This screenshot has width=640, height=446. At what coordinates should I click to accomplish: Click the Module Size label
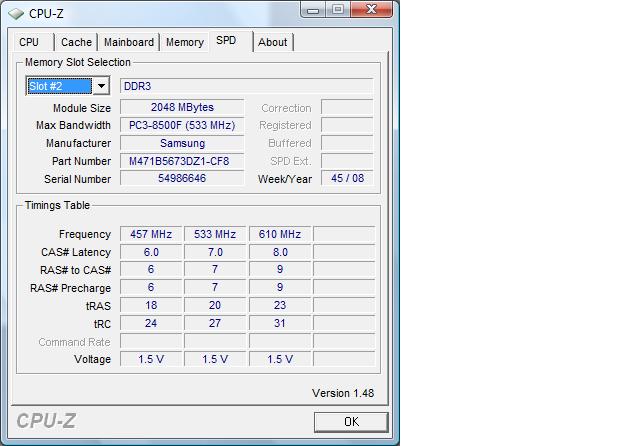82,108
